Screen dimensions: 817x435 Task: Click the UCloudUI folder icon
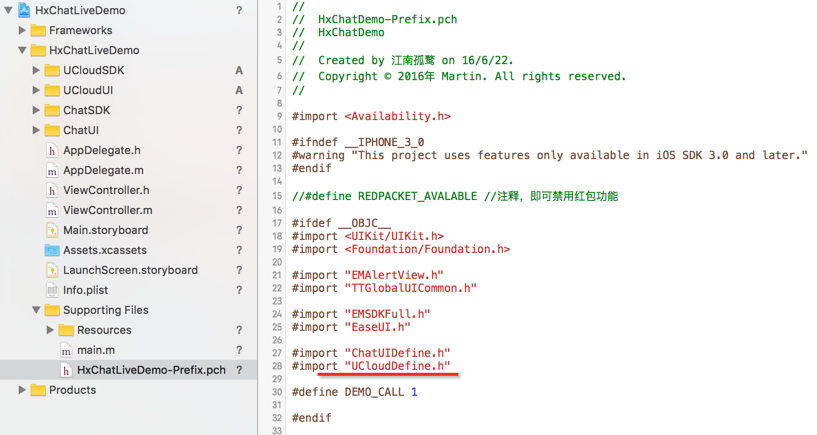52,91
